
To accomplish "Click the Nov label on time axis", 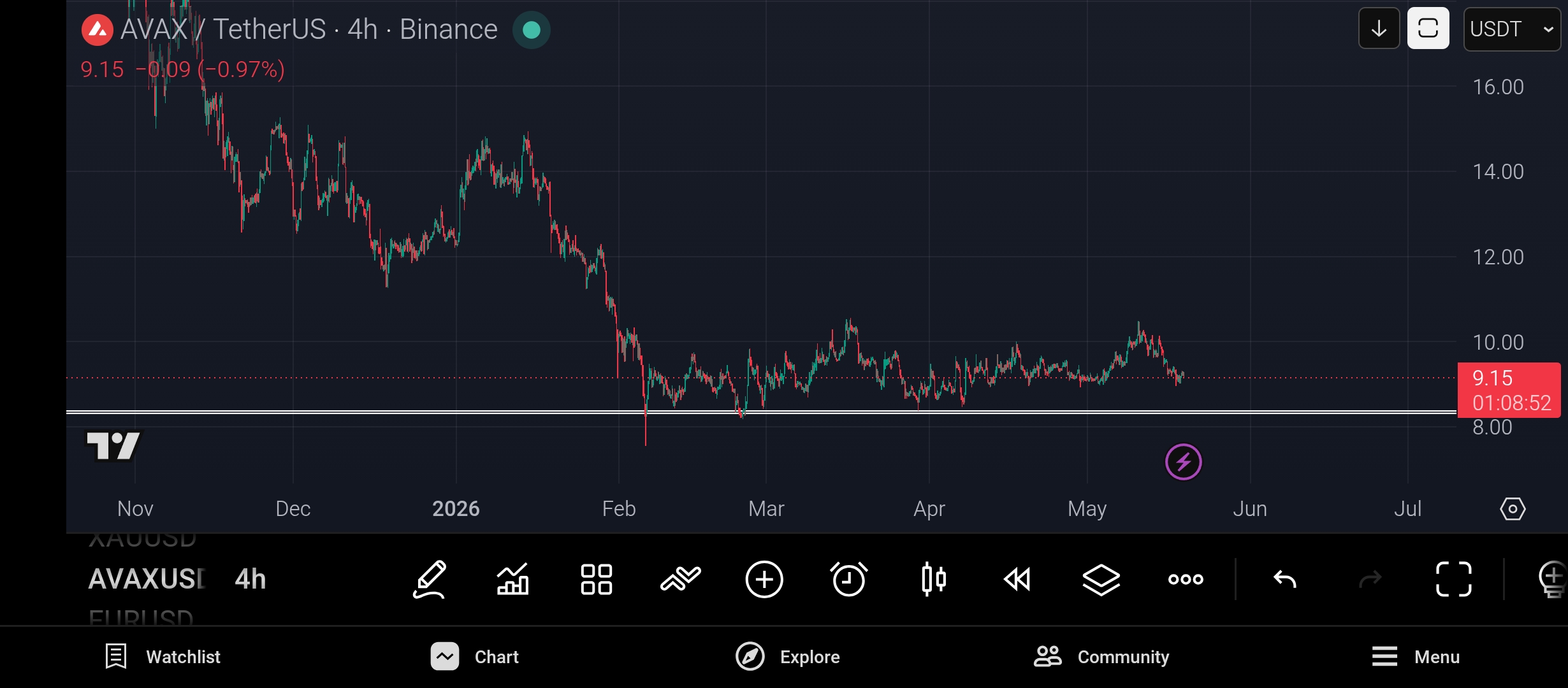I will coord(135,508).
